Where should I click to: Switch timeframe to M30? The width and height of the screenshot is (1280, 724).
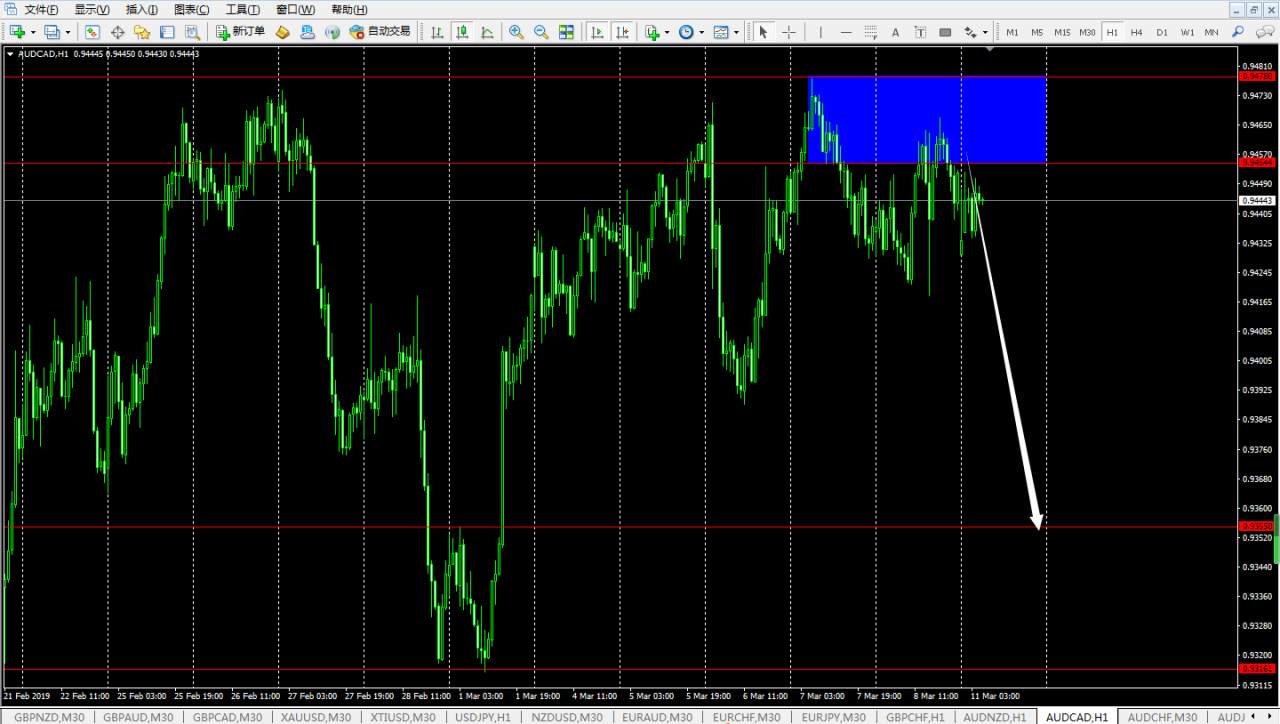[x=1087, y=32]
